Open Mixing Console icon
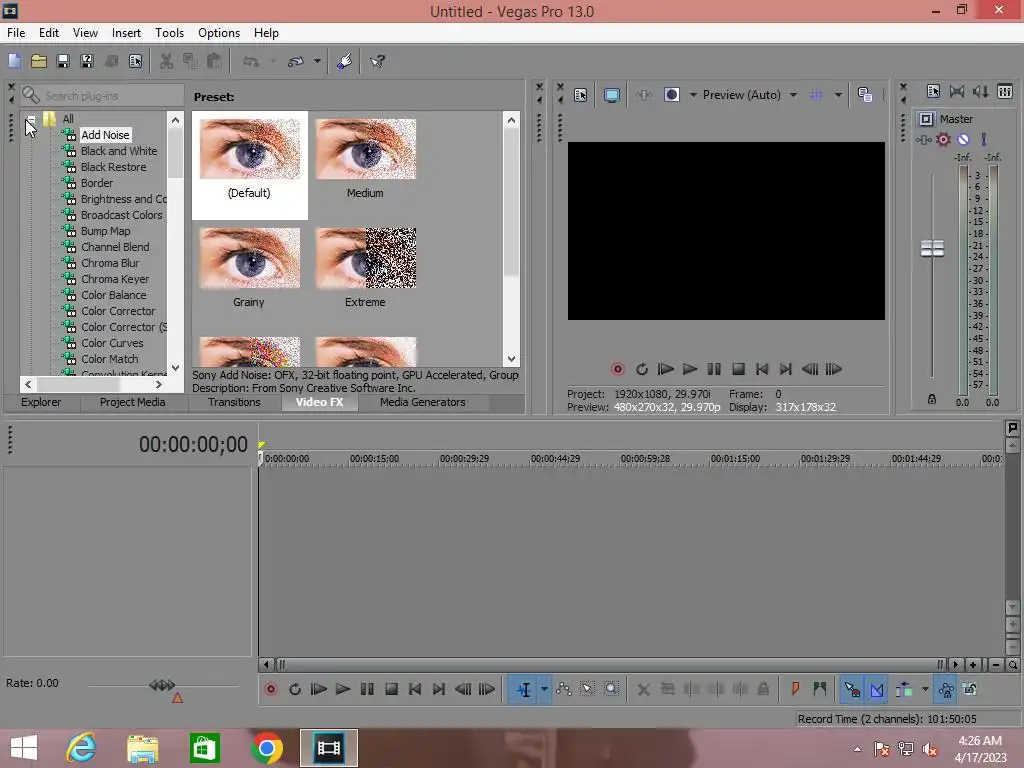Screen dimensions: 1024x768 pyautogui.click(x=1005, y=91)
